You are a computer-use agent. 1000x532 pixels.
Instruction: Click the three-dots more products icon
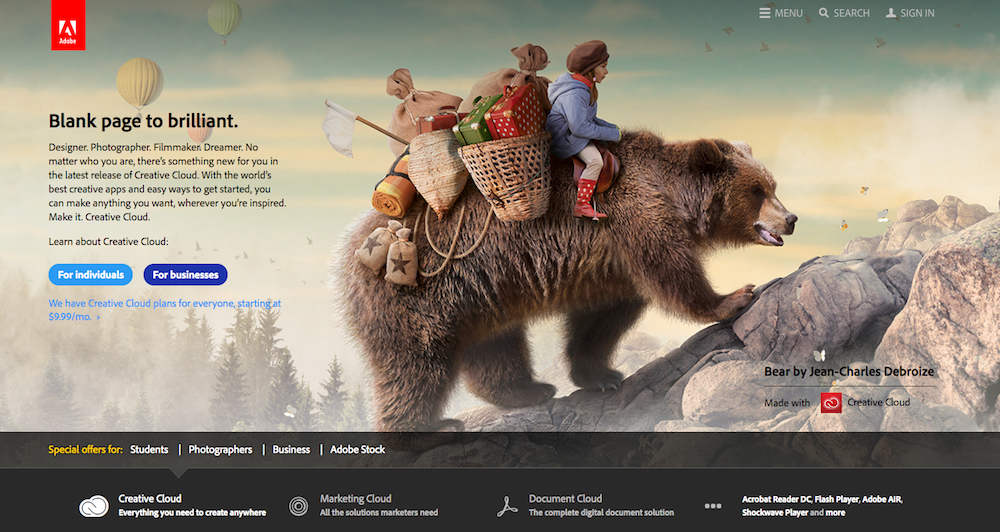(x=713, y=506)
